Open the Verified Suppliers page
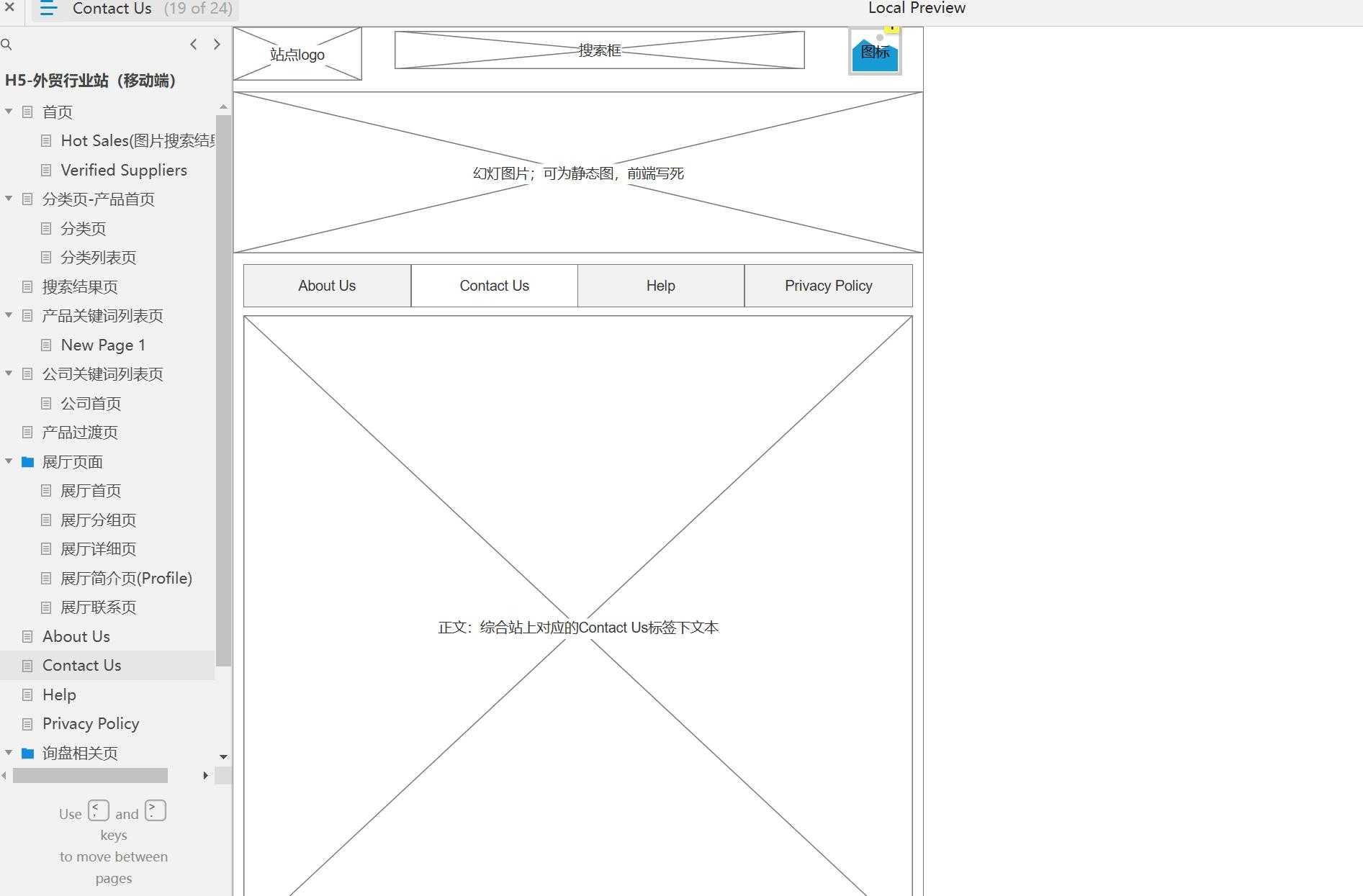The height and width of the screenshot is (896, 1363). tap(123, 170)
